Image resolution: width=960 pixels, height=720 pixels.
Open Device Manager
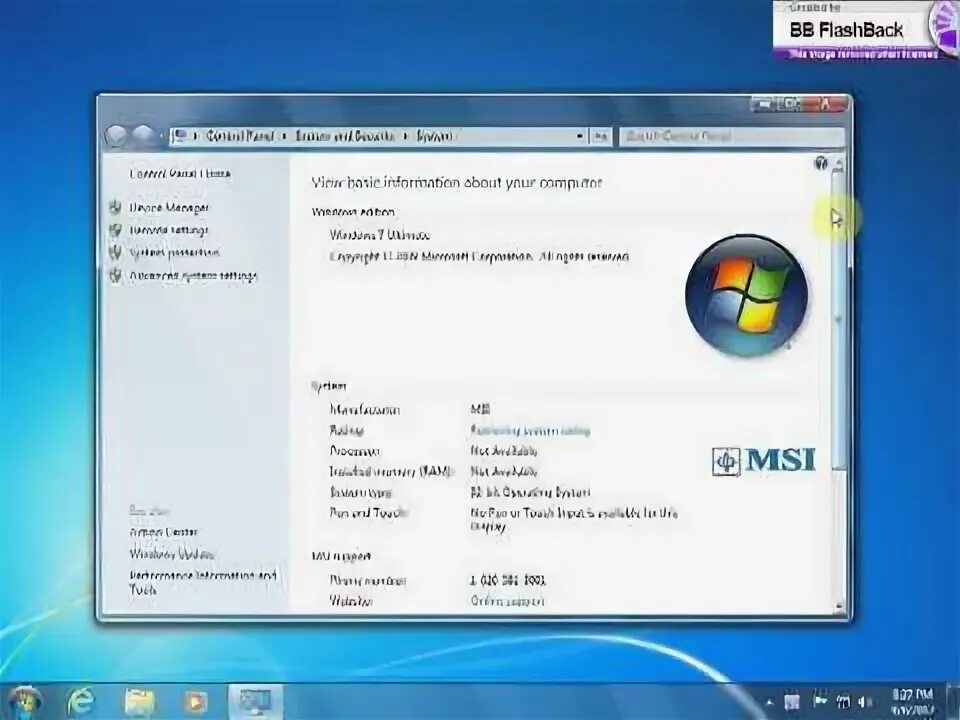[169, 208]
